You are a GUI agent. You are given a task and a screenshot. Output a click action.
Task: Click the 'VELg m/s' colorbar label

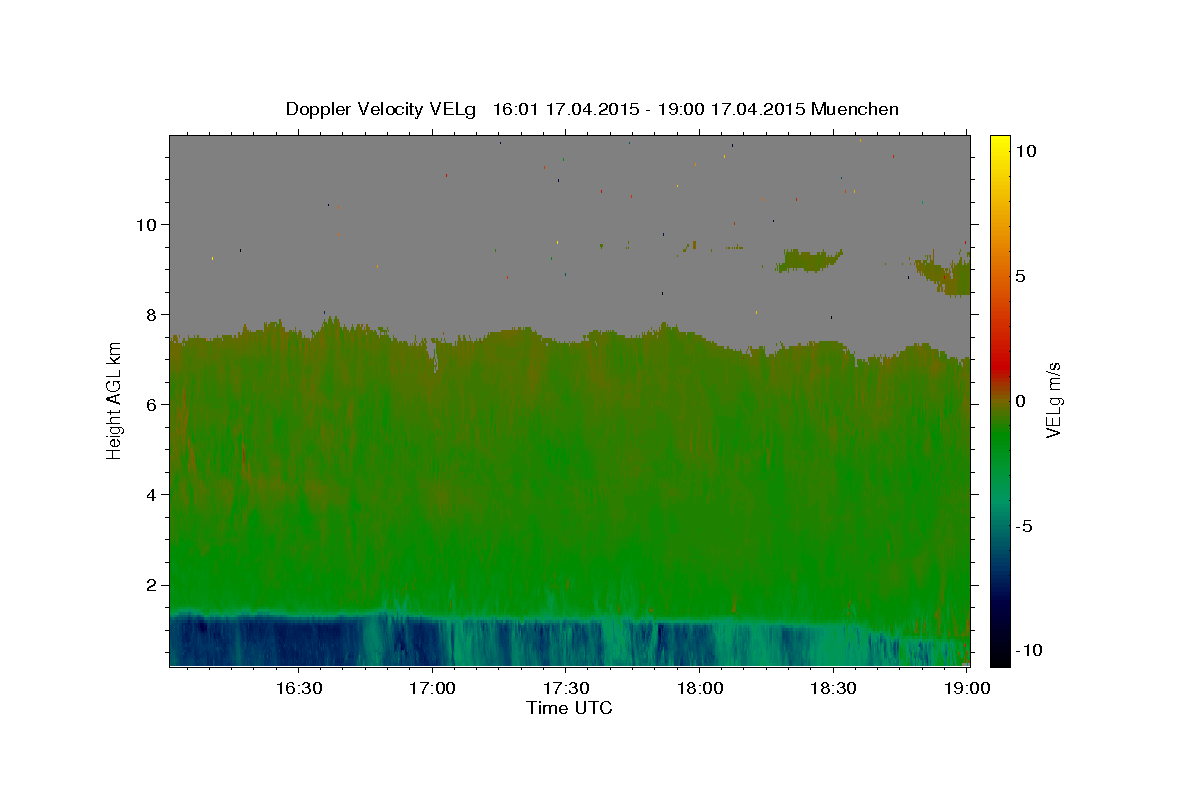(1053, 400)
